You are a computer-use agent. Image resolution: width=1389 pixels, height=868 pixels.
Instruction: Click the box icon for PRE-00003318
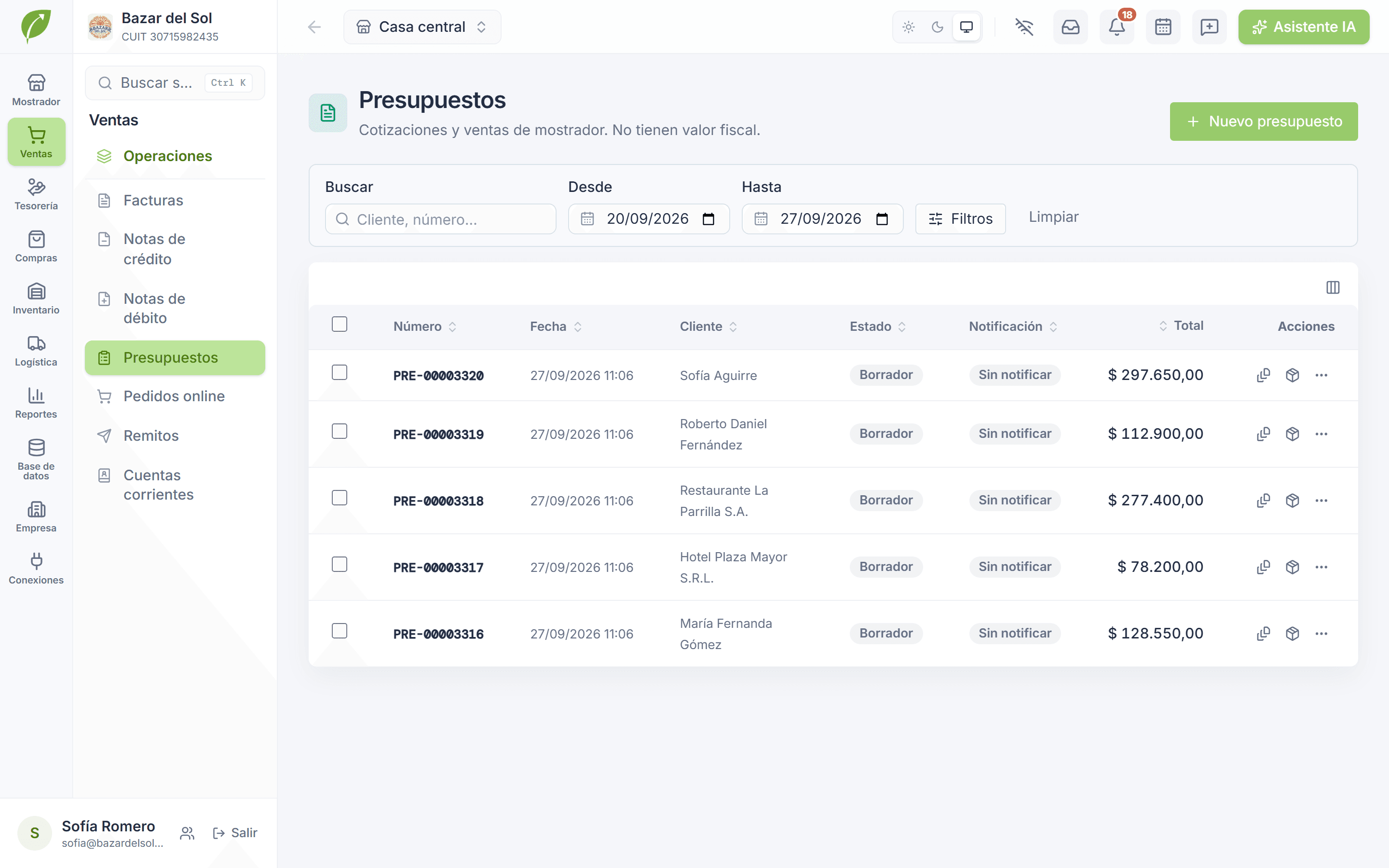pos(1293,501)
